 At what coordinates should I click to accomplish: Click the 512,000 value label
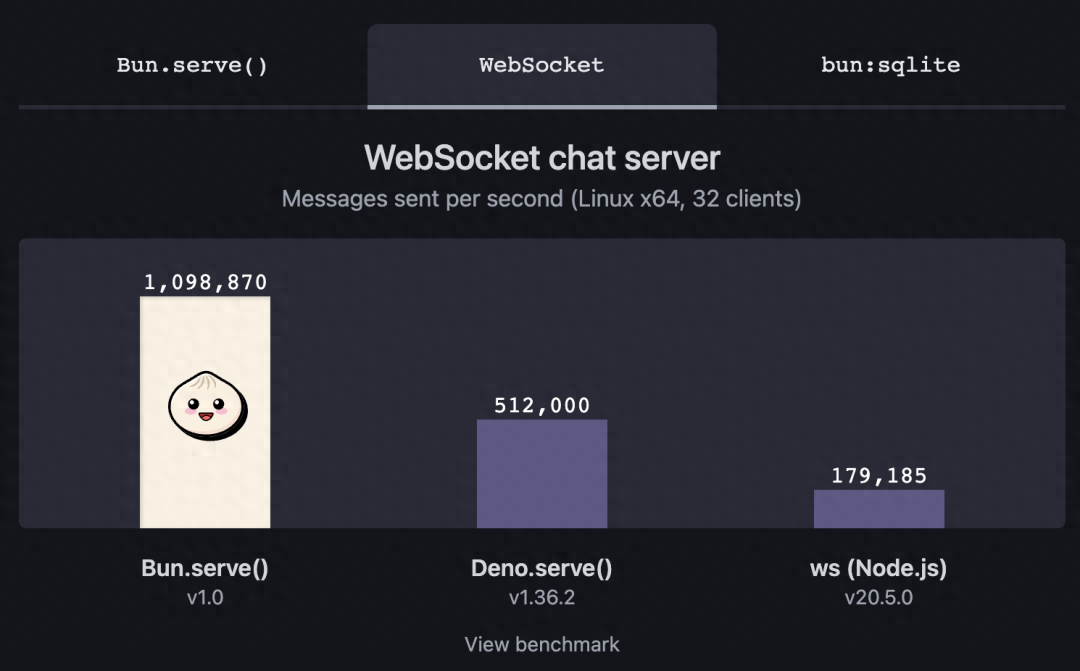click(x=542, y=406)
